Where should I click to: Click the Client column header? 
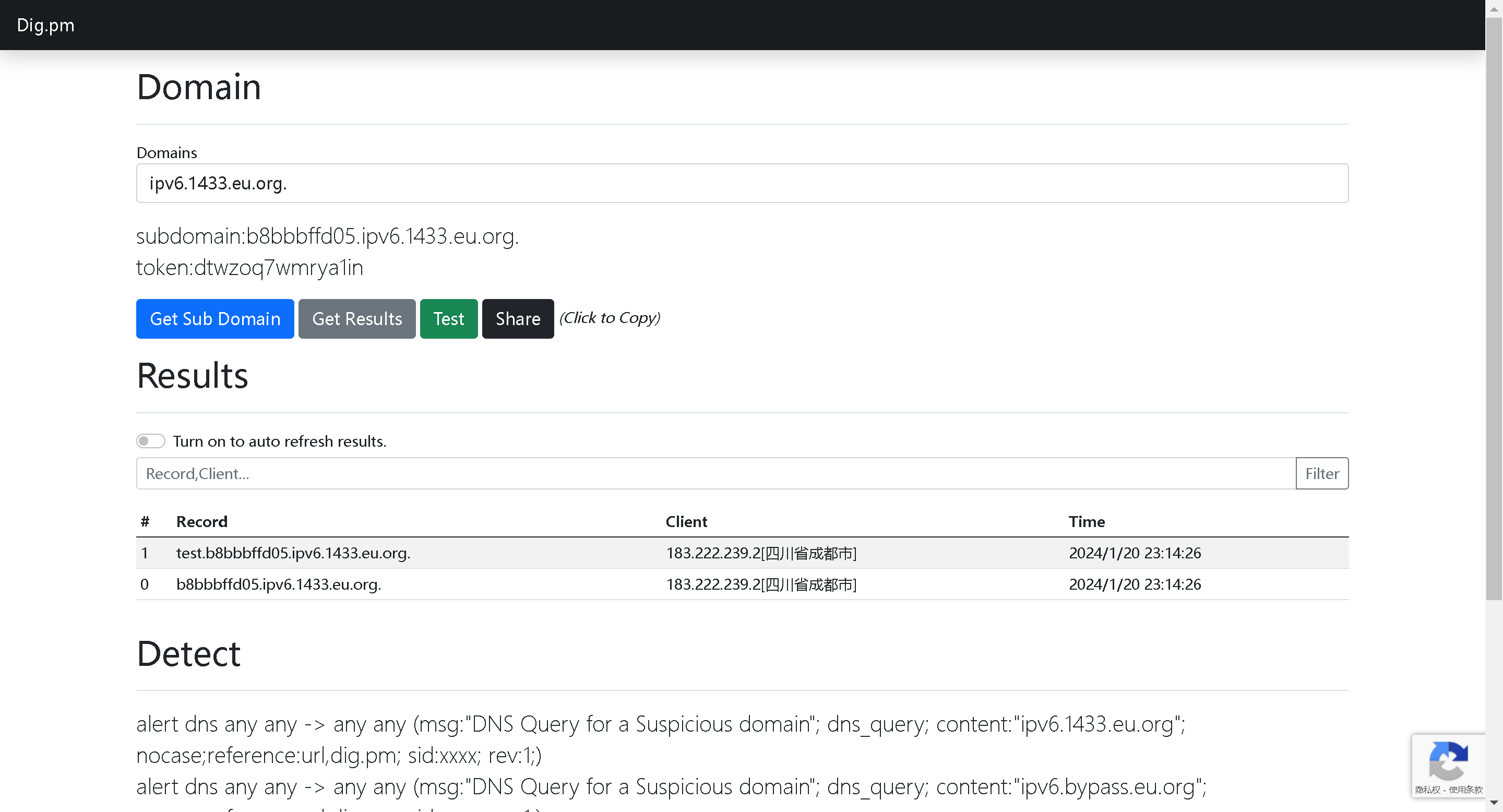coord(686,521)
